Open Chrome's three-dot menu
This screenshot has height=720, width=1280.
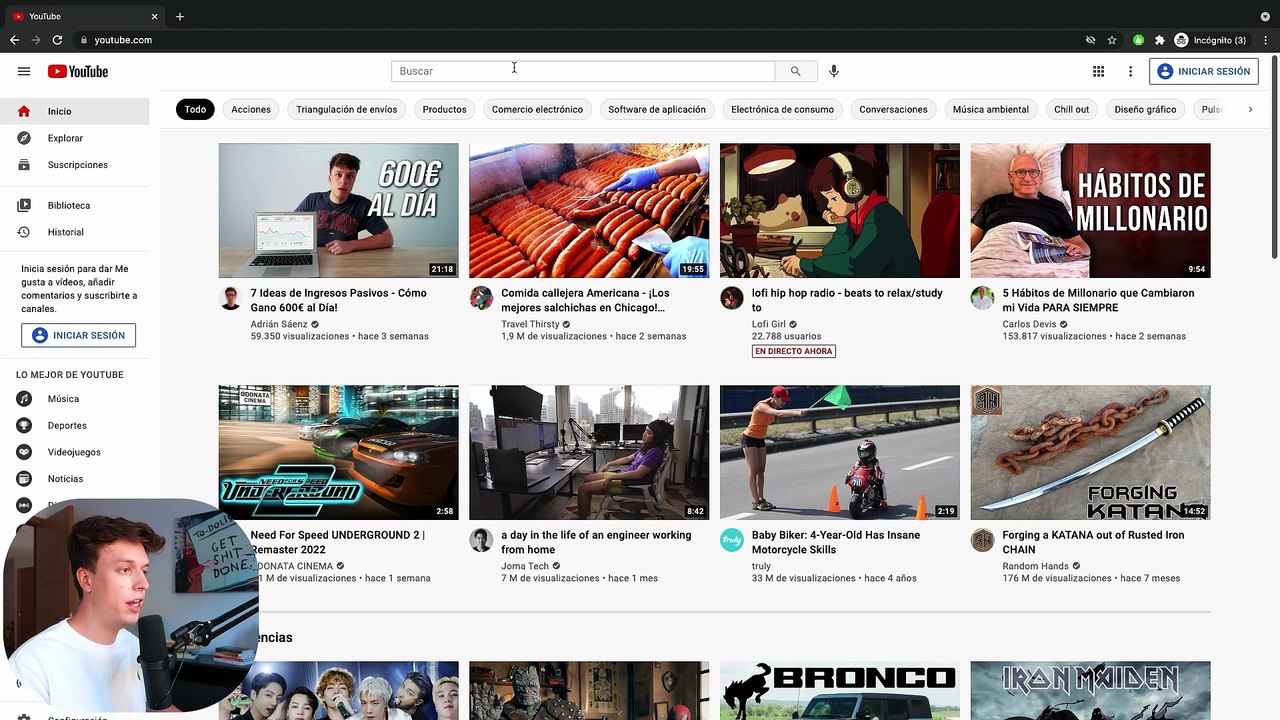tap(1265, 40)
